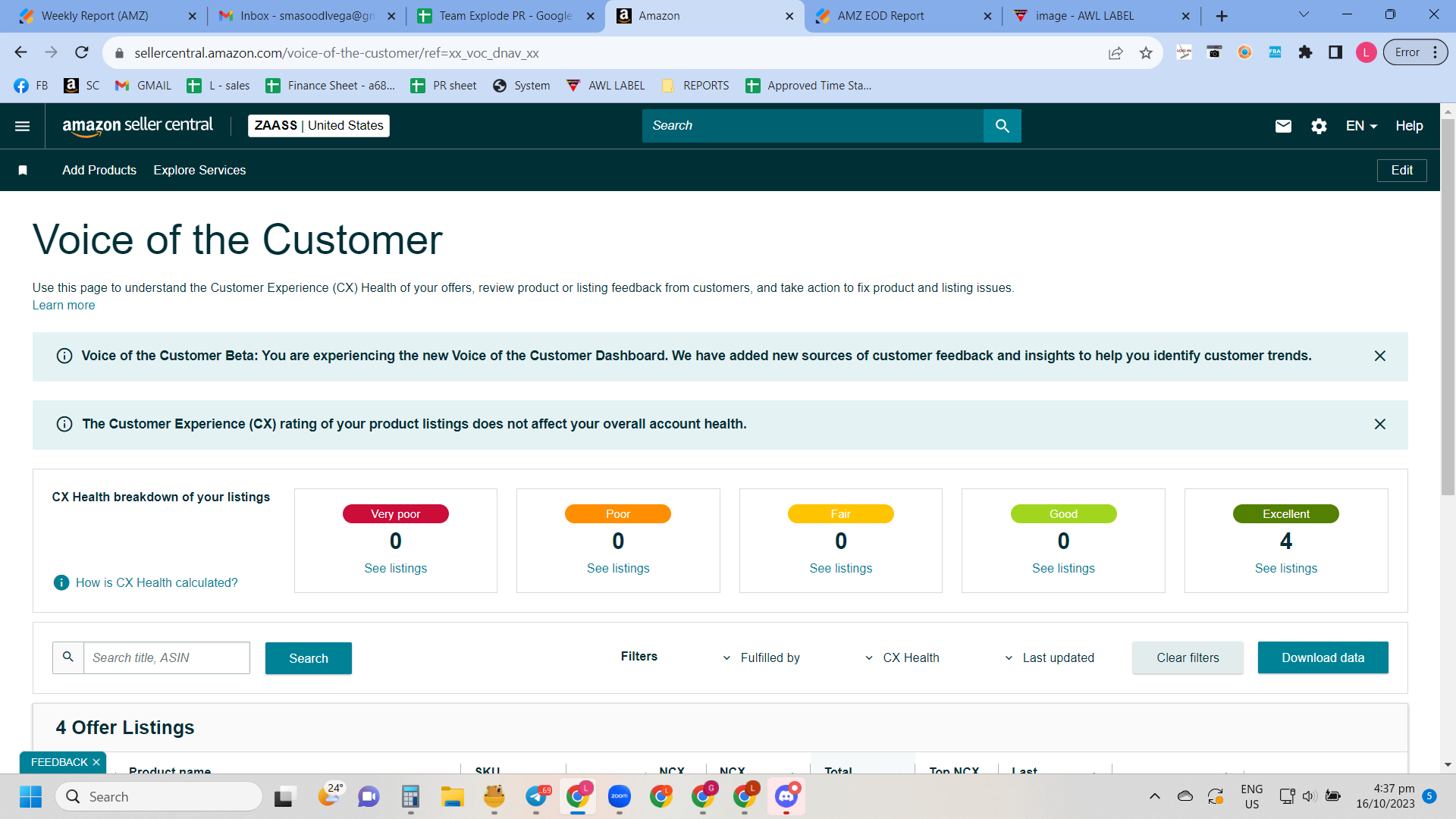Viewport: 1456px width, 819px height.
Task: Open the Chrome tab search dropdown
Action: (x=1304, y=15)
